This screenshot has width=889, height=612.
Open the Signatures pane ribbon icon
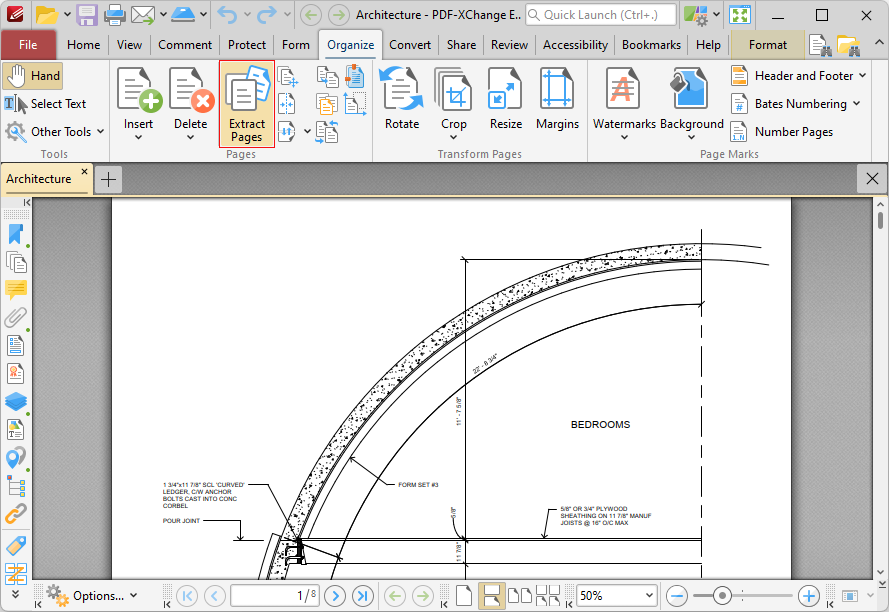[16, 374]
